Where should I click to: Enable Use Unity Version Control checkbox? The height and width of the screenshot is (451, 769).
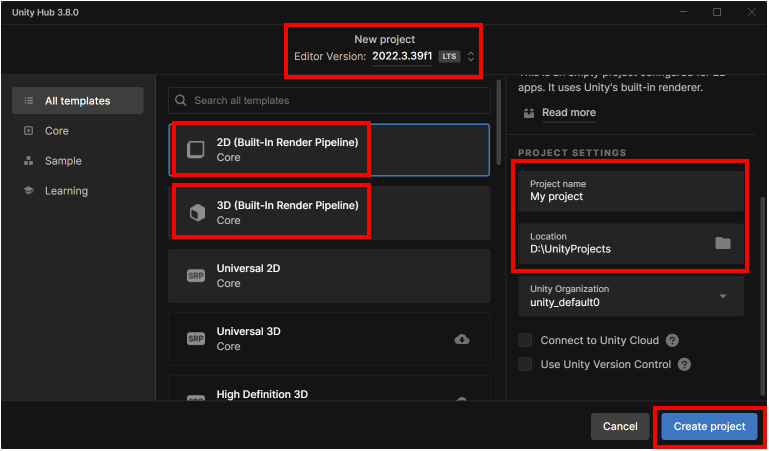click(x=525, y=364)
